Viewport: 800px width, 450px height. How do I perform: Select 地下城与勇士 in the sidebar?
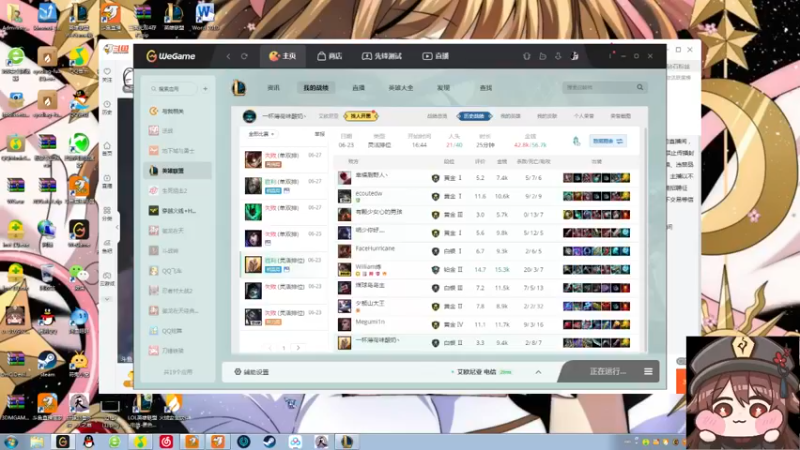[178, 151]
